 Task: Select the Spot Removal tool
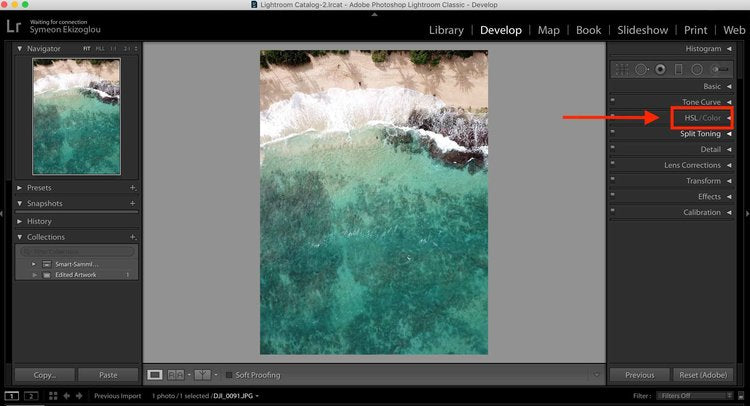[641, 69]
